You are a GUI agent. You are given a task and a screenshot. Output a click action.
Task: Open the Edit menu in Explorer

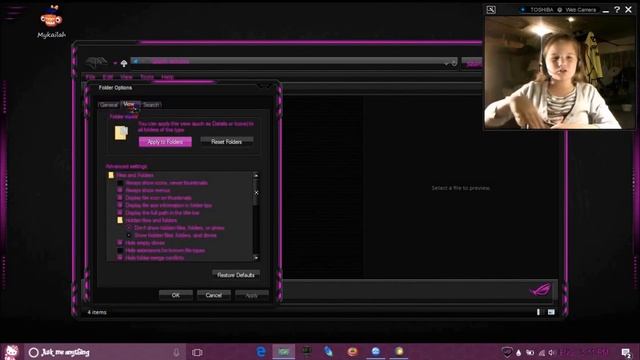108,77
